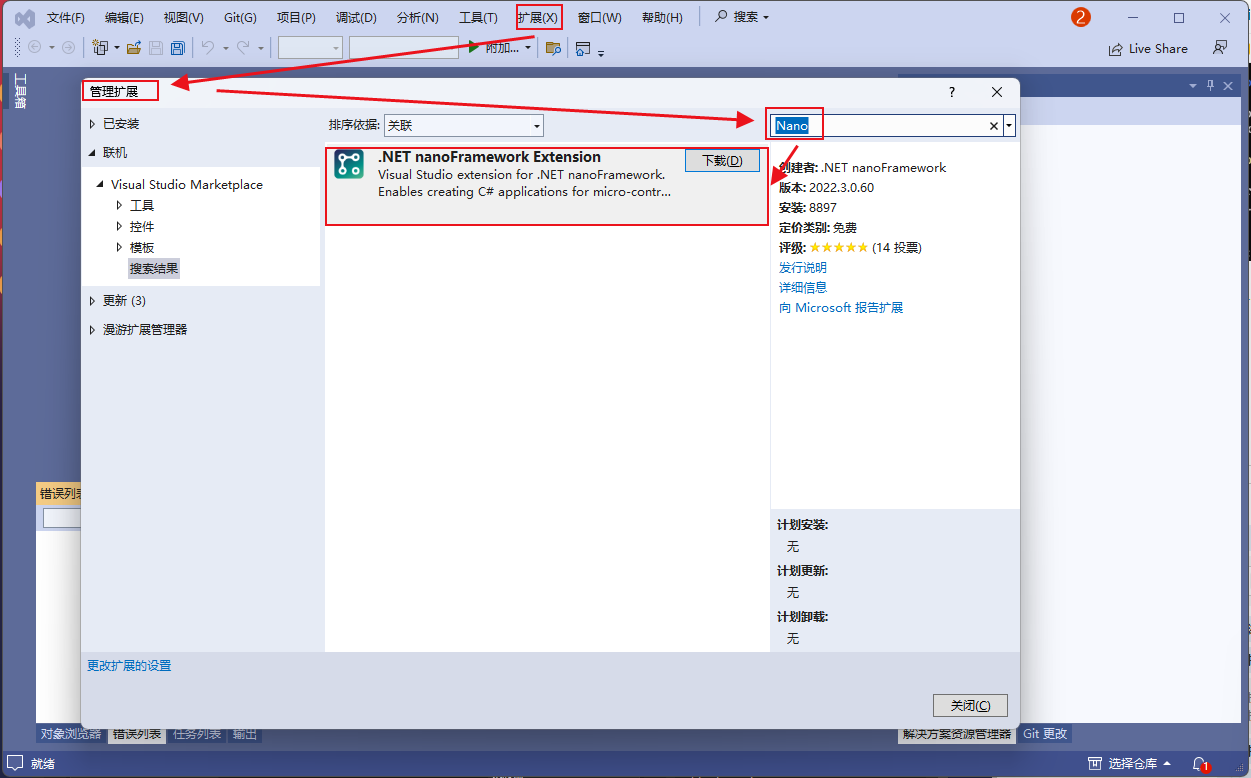Click the redo arrow icon
1251x778 pixels.
click(242, 47)
